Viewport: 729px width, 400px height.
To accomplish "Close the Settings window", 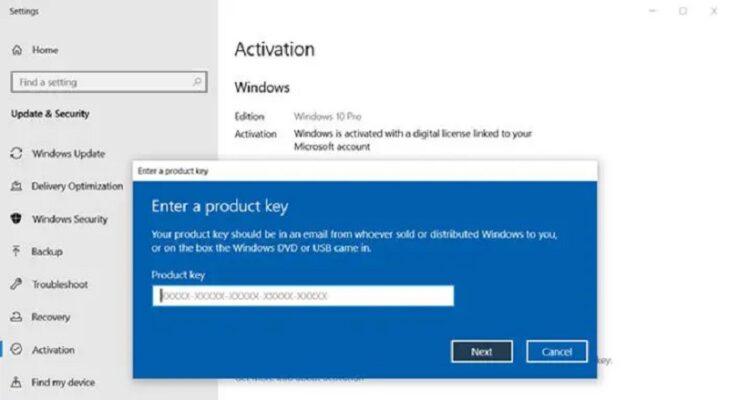I will coord(714,11).
